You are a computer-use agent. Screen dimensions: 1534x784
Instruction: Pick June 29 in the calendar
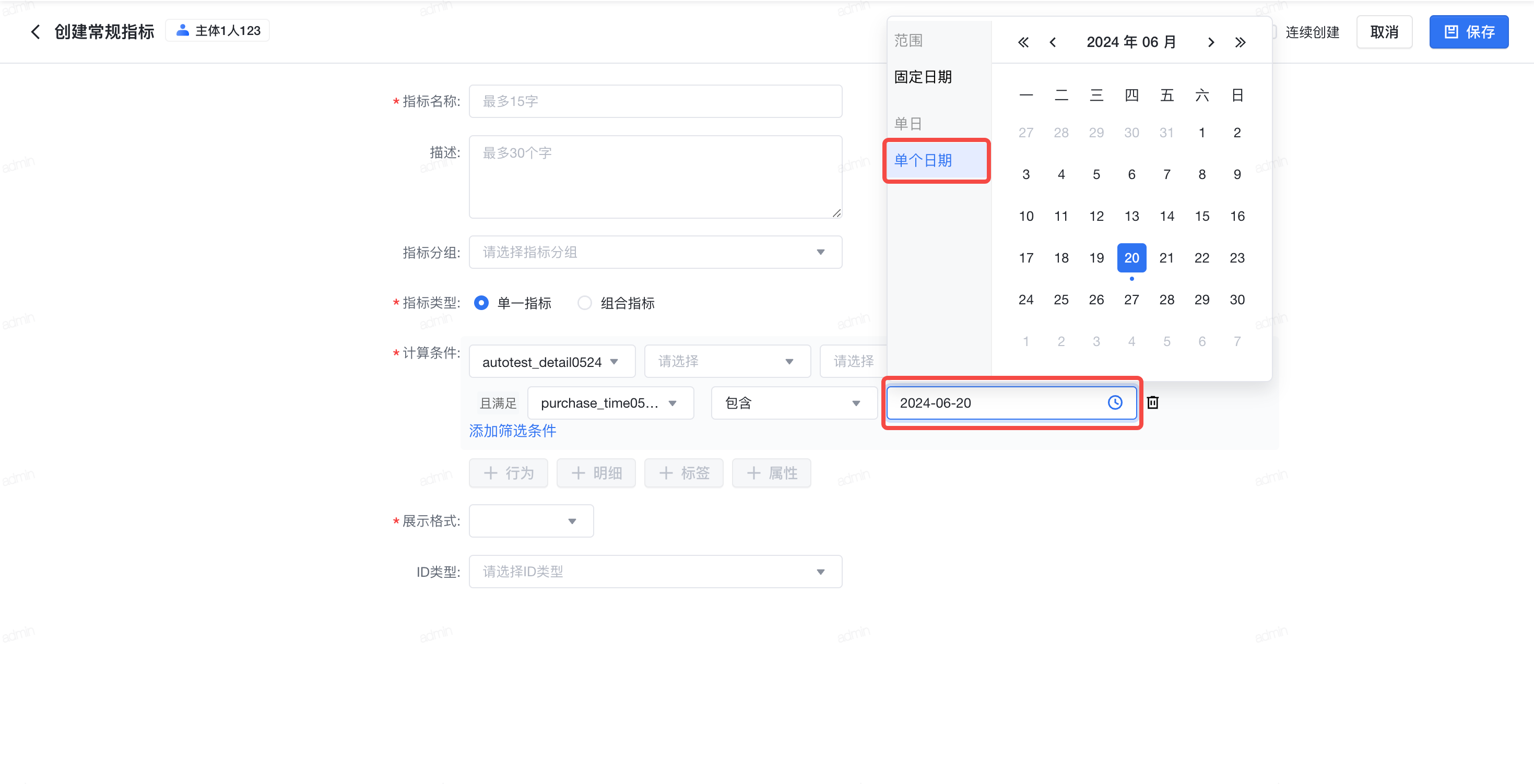tap(1202, 300)
